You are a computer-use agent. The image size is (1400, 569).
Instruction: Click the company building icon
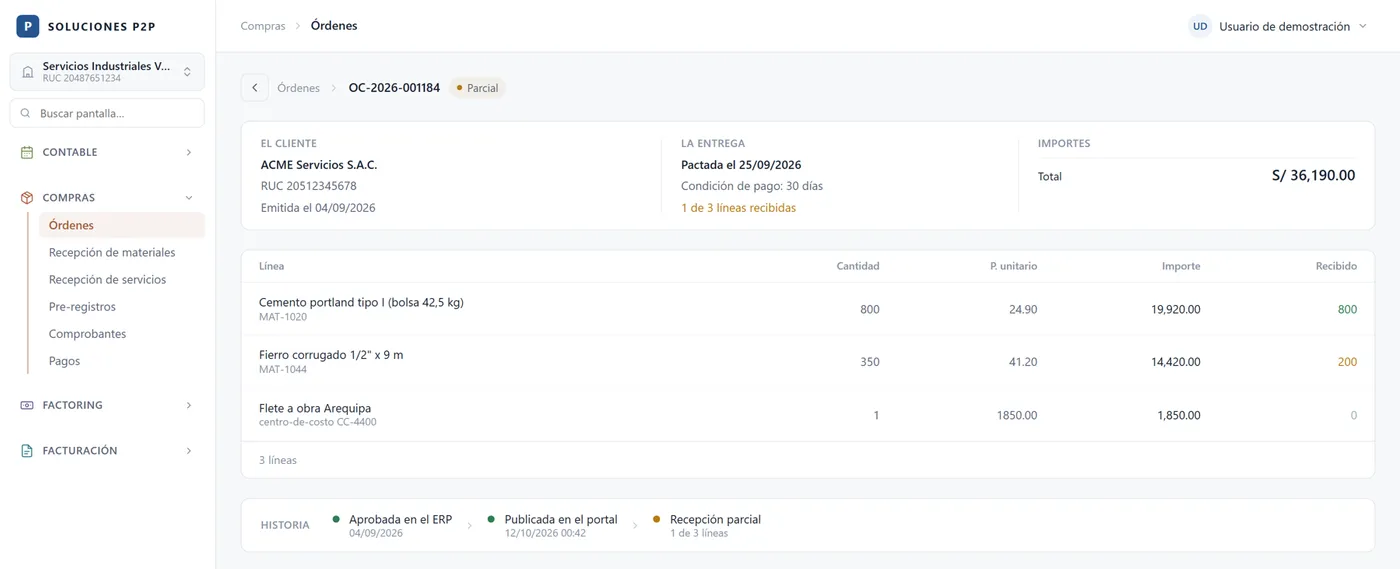pos(27,72)
